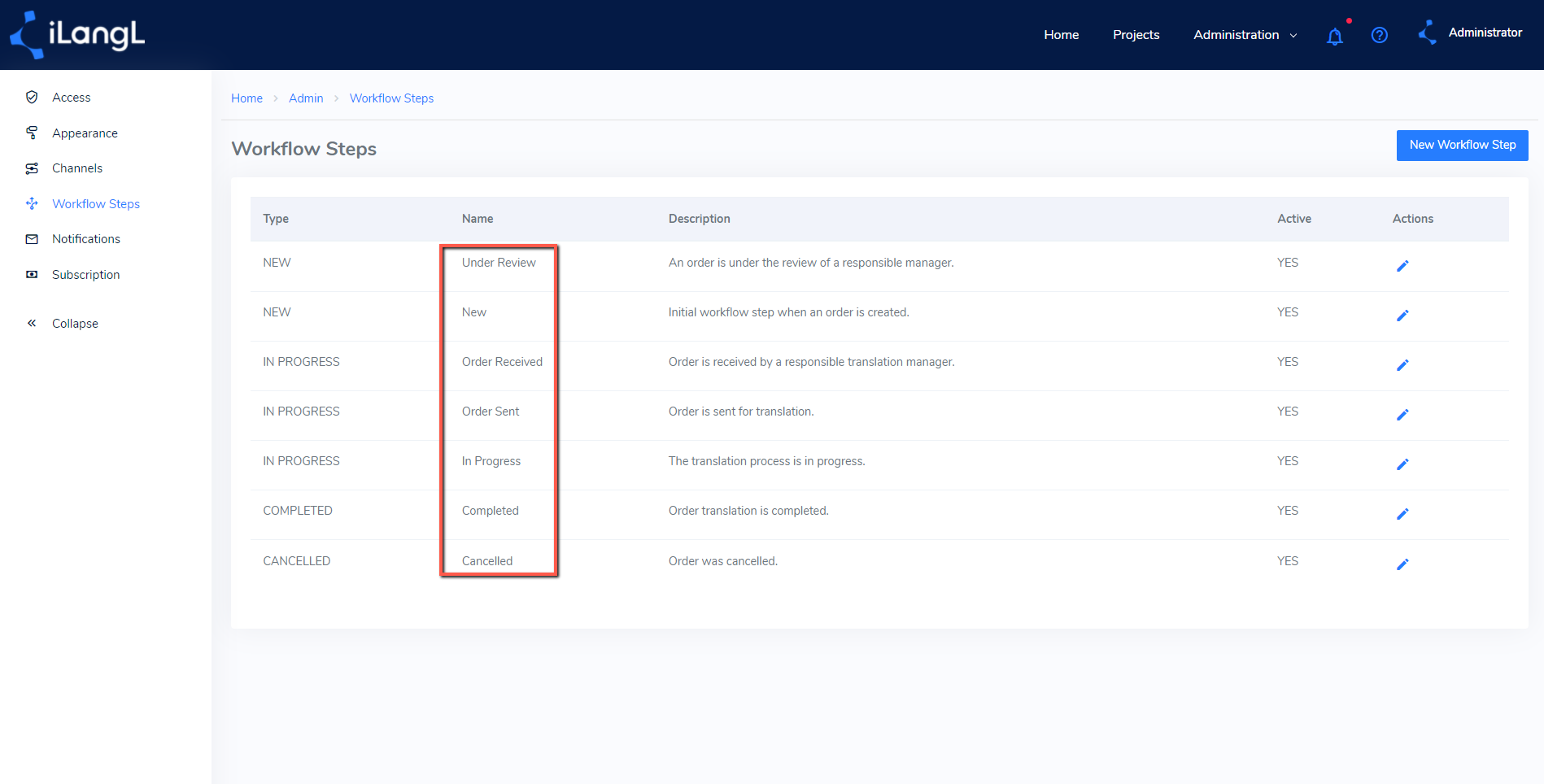The width and height of the screenshot is (1544, 784).
Task: Open the notifications bell icon
Action: tap(1334, 36)
